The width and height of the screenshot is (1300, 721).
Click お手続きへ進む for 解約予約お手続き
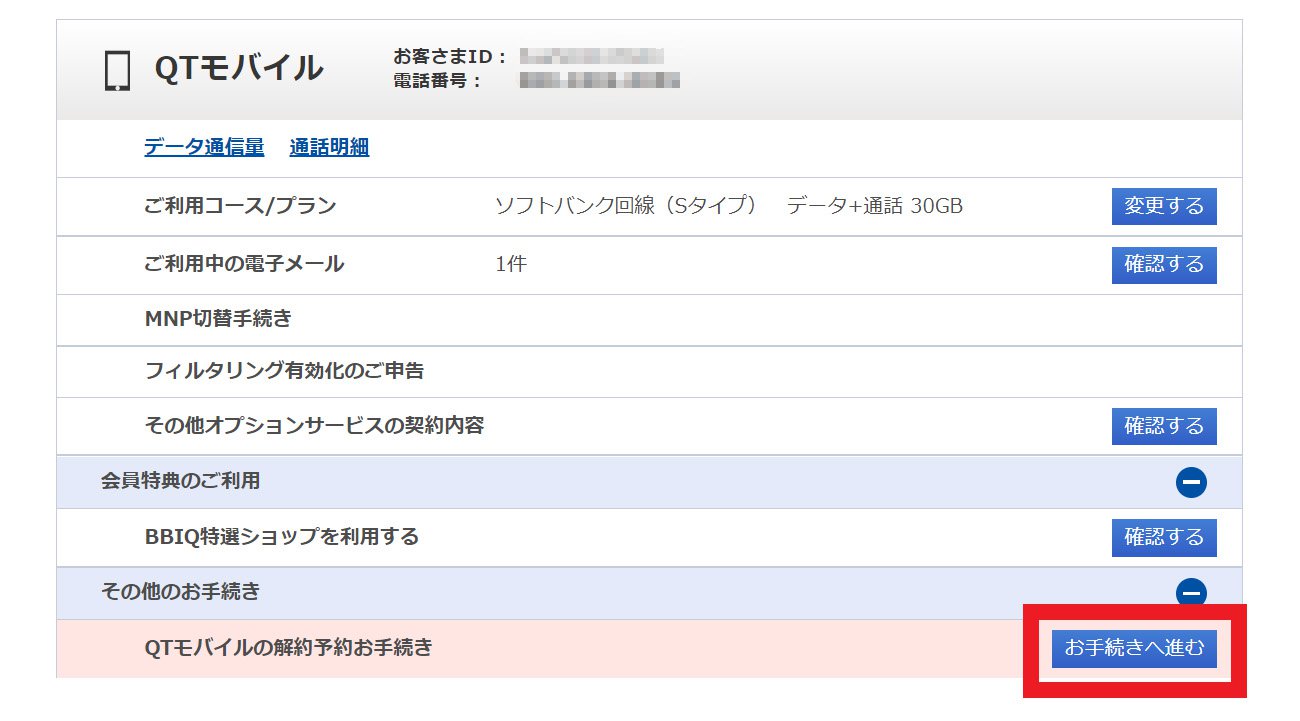1134,648
